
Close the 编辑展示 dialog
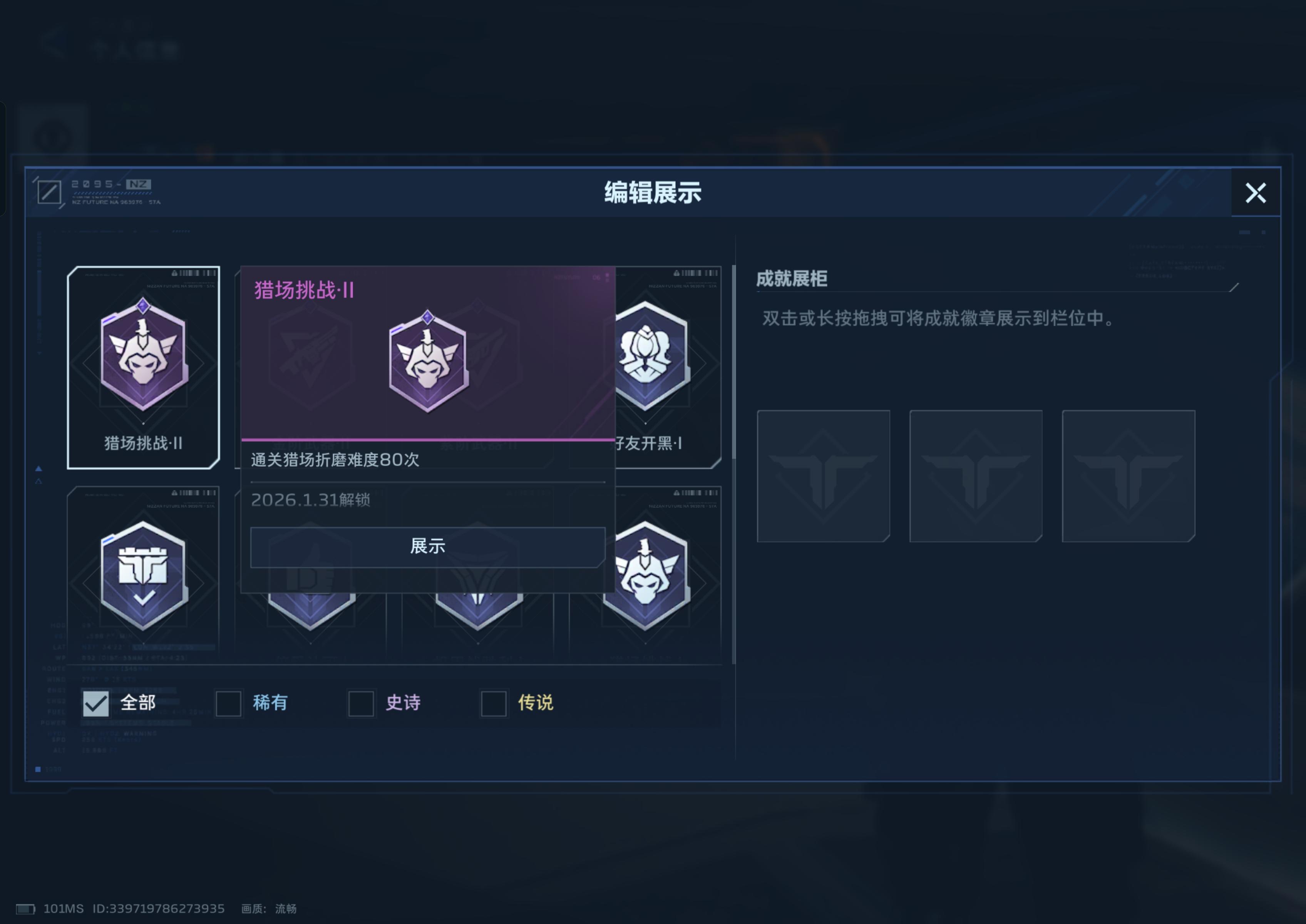tap(1256, 193)
